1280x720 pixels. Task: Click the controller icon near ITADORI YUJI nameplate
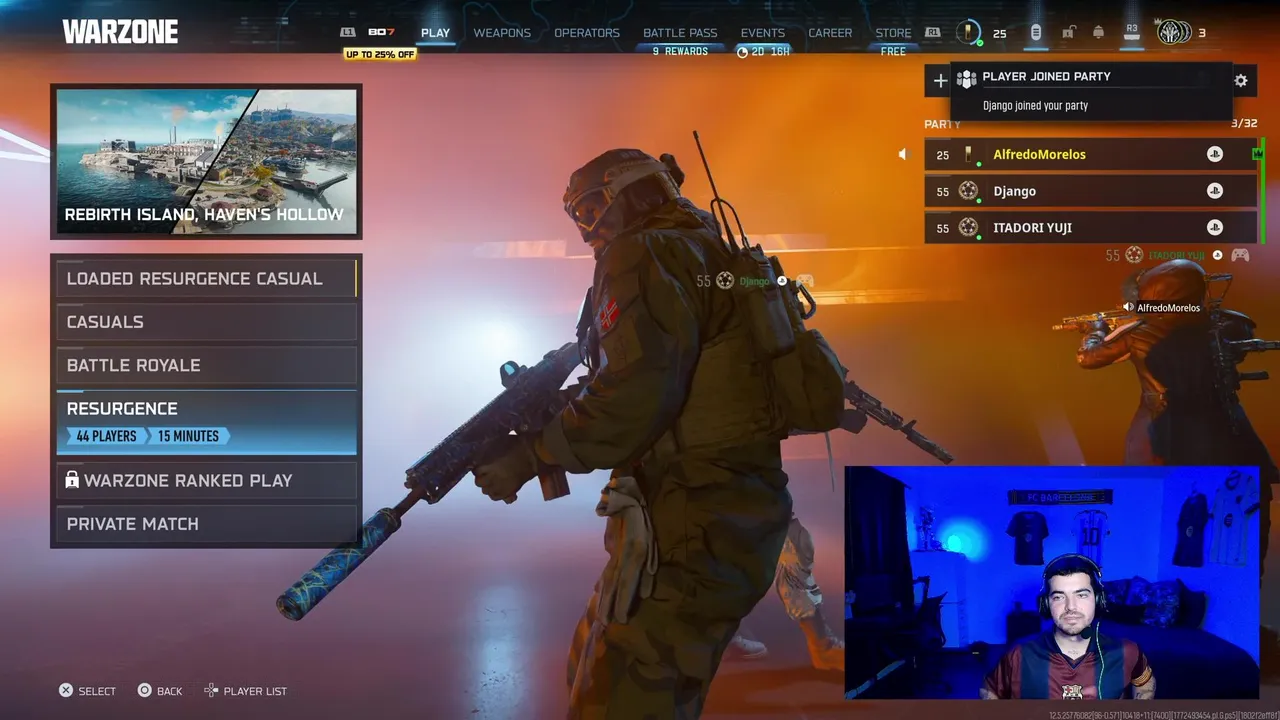(1240, 255)
